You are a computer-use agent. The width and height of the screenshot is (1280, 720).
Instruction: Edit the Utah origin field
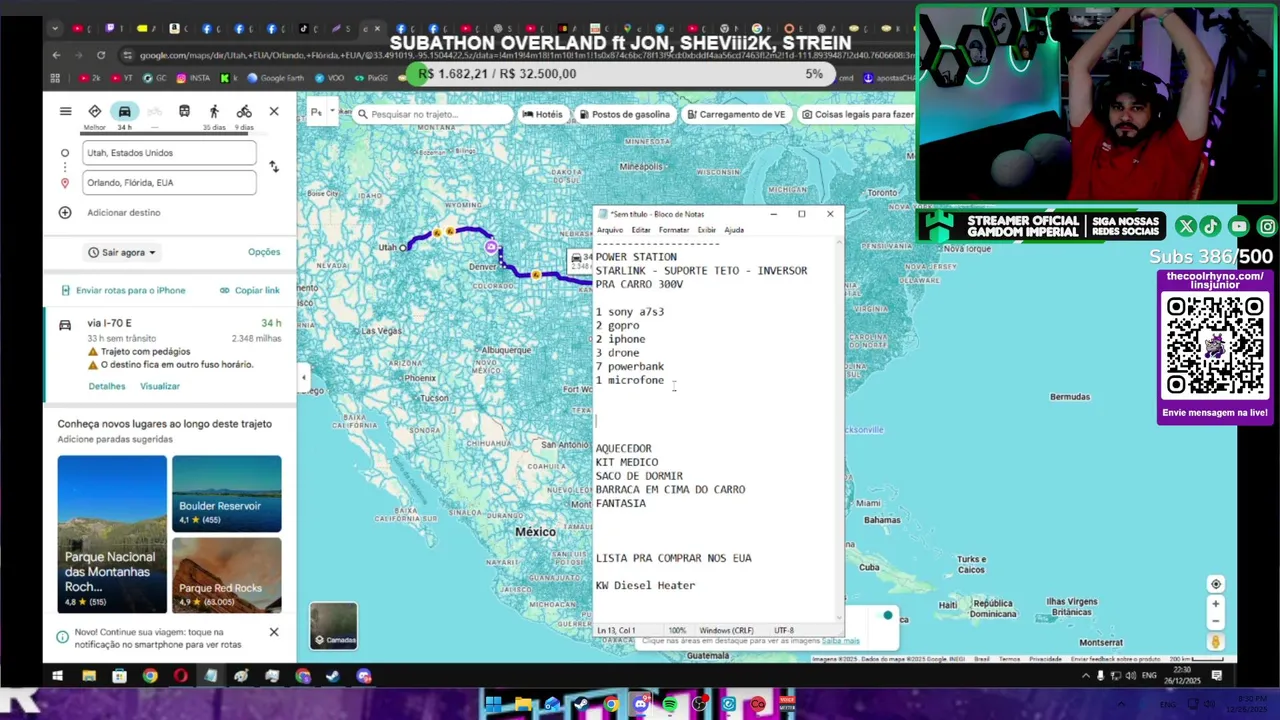click(169, 153)
